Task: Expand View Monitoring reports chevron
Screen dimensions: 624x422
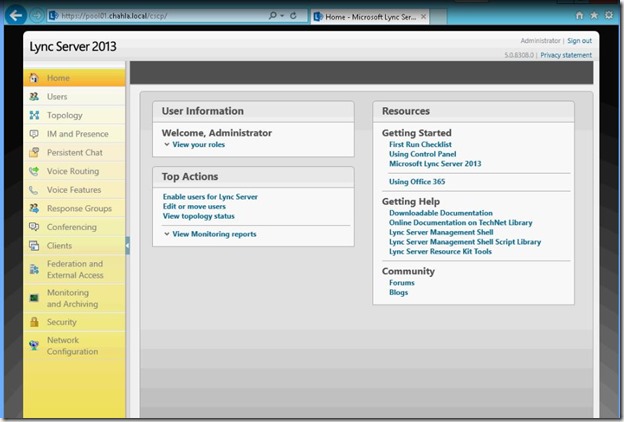Action: (167, 234)
